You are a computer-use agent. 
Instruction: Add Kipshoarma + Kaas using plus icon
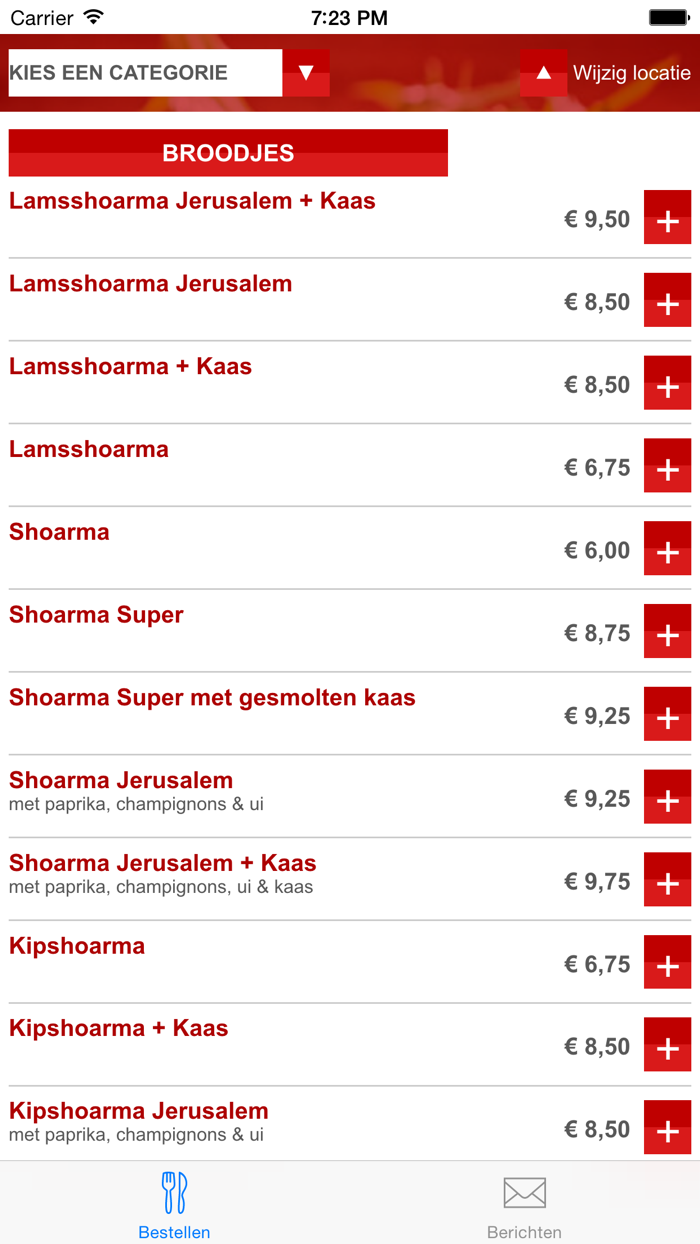pyautogui.click(x=667, y=1045)
